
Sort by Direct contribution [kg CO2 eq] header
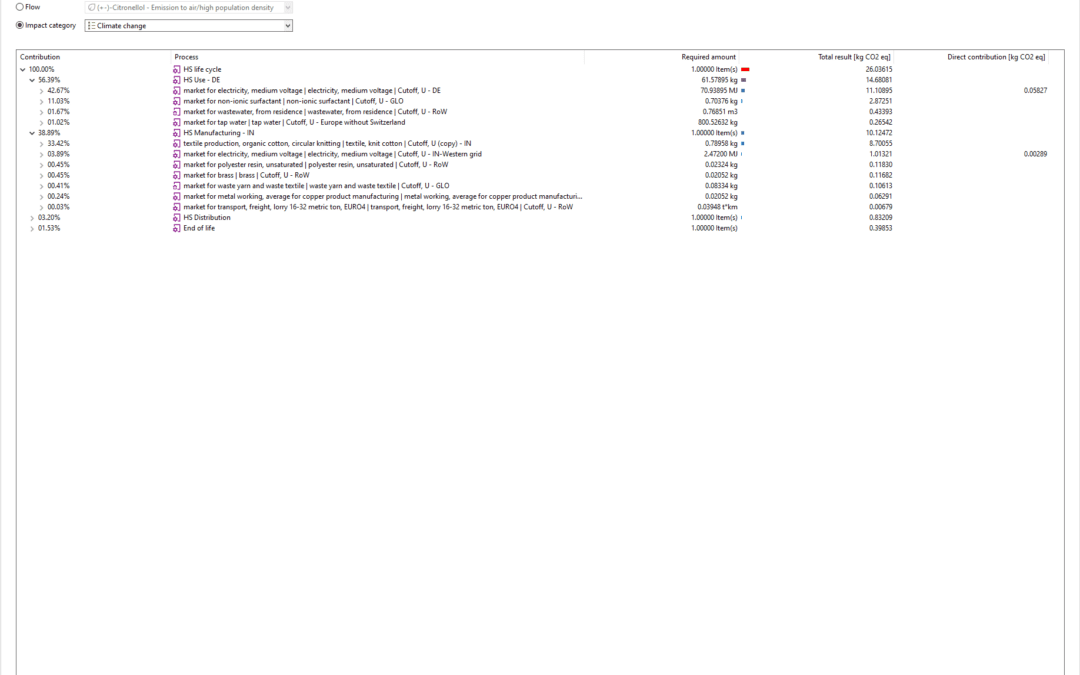pyautogui.click(x=971, y=57)
